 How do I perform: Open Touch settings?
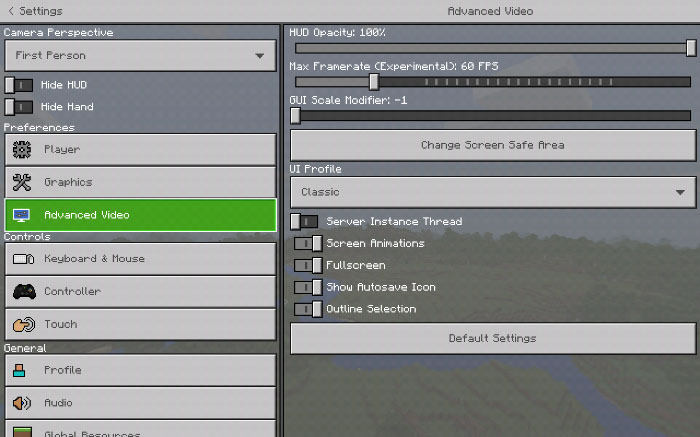click(140, 325)
